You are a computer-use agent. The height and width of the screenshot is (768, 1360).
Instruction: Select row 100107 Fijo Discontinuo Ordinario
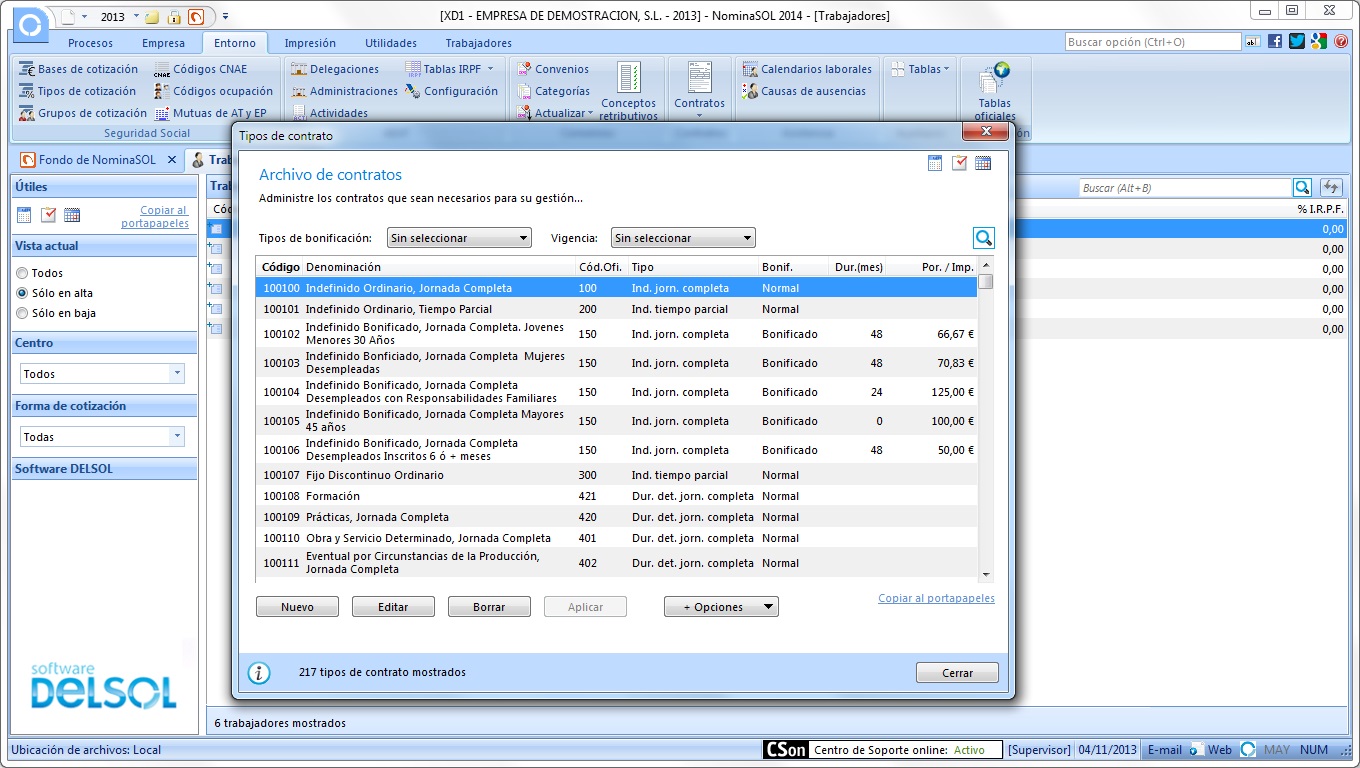617,475
